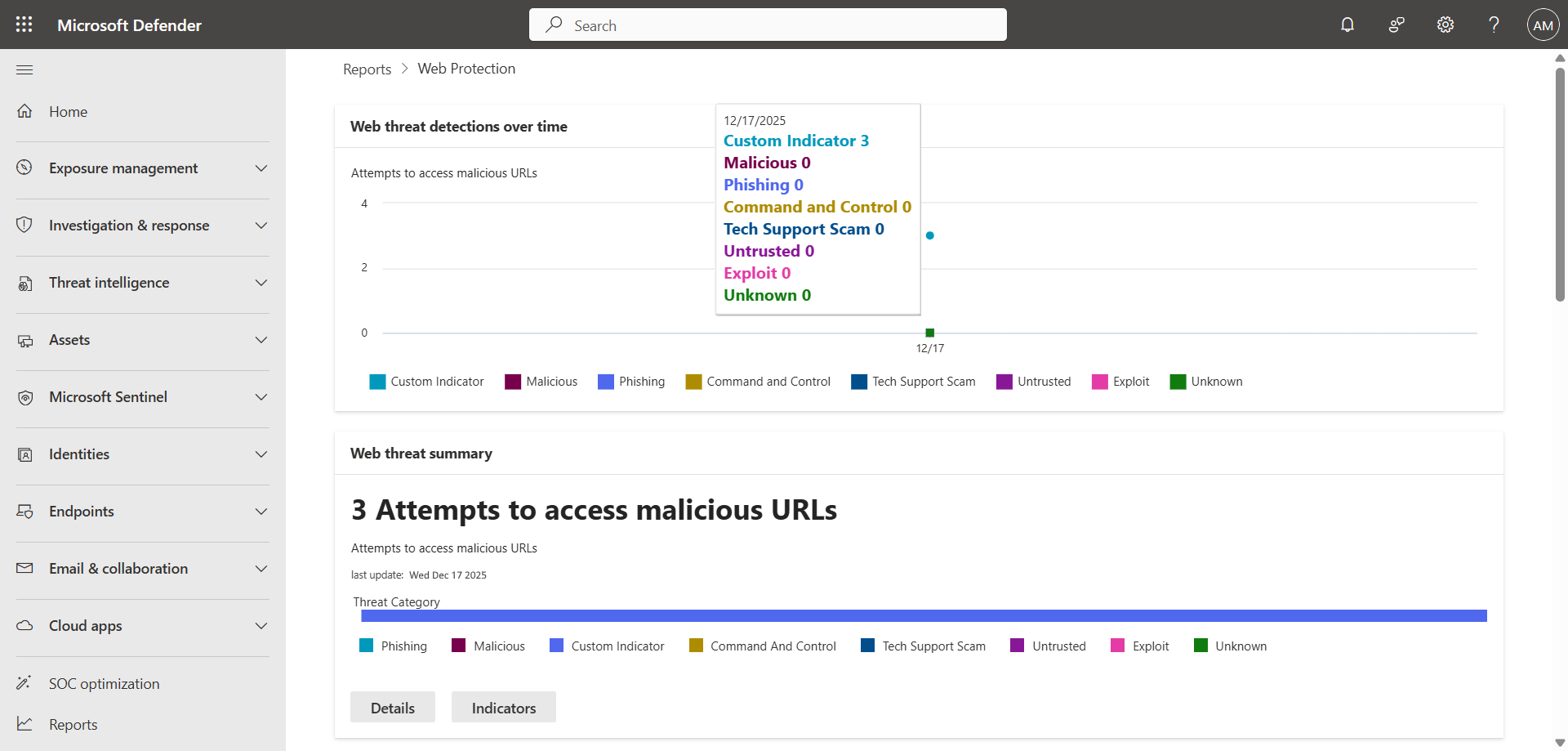Open the AM account avatar
This screenshot has height=751, width=1568.
[x=1543, y=25]
